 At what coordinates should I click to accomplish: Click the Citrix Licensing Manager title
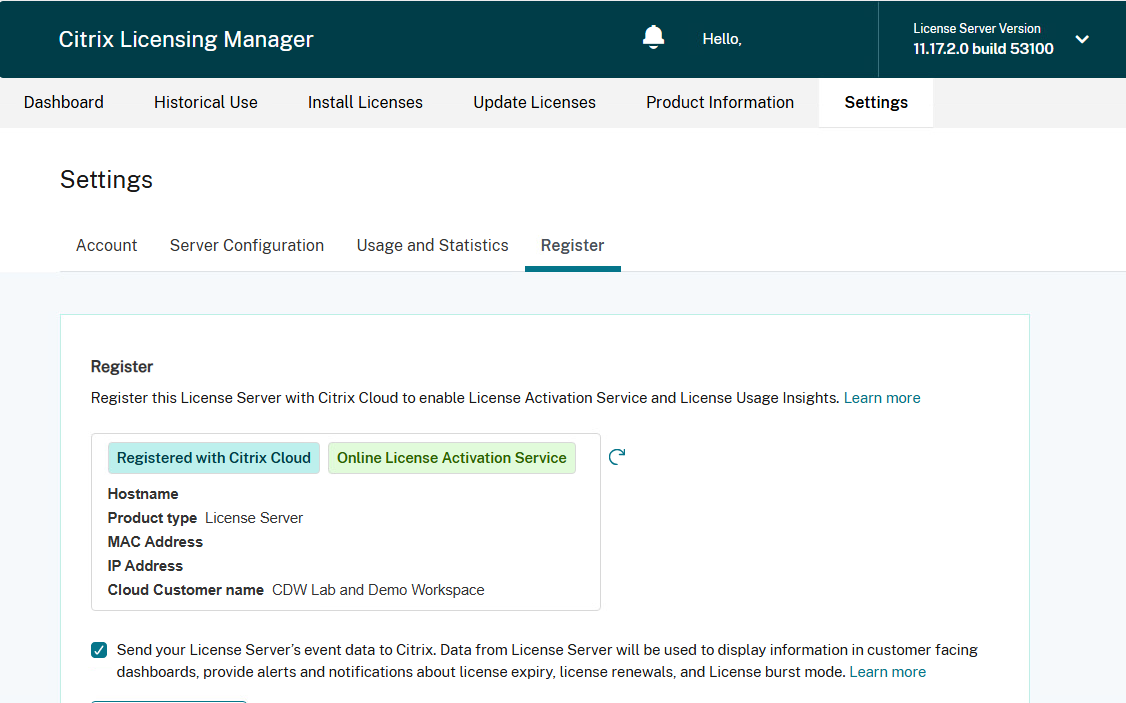click(186, 39)
